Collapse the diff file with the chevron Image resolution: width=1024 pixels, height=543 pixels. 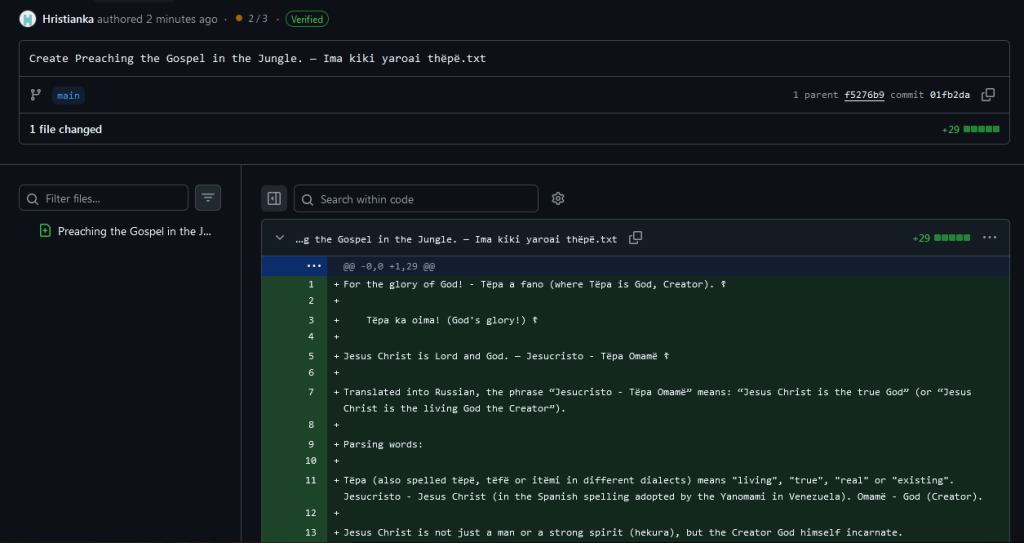280,238
